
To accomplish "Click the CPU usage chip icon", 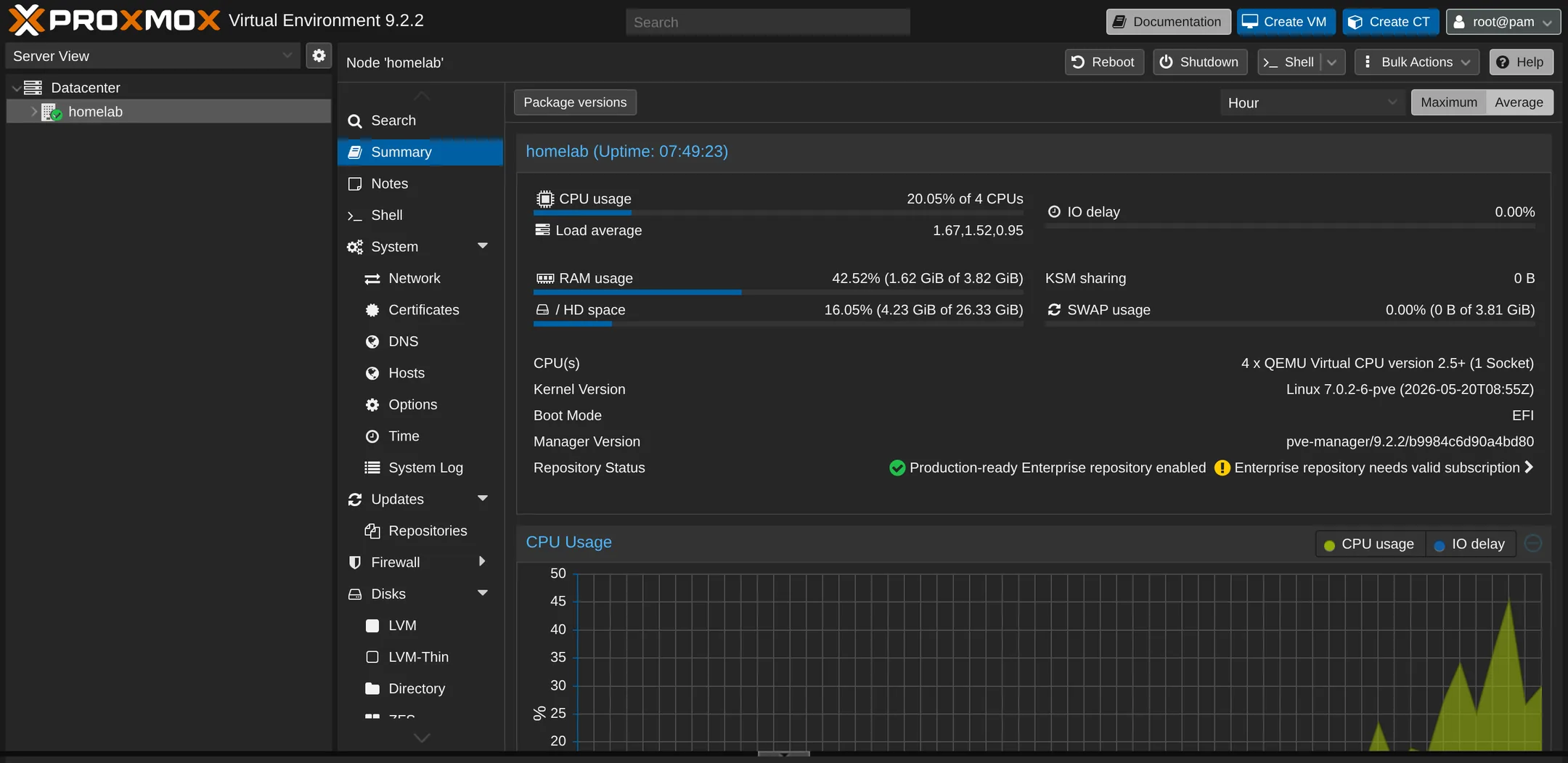I will point(544,199).
